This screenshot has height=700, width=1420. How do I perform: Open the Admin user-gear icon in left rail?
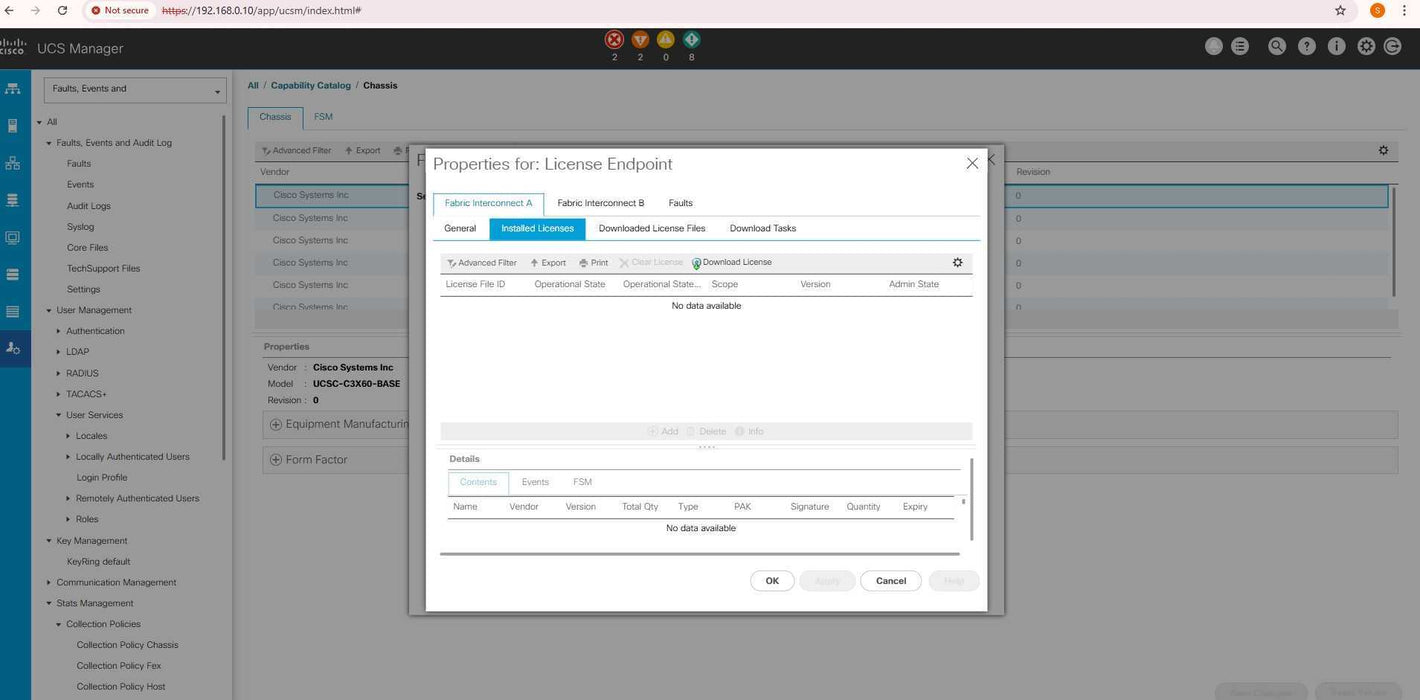click(x=13, y=348)
